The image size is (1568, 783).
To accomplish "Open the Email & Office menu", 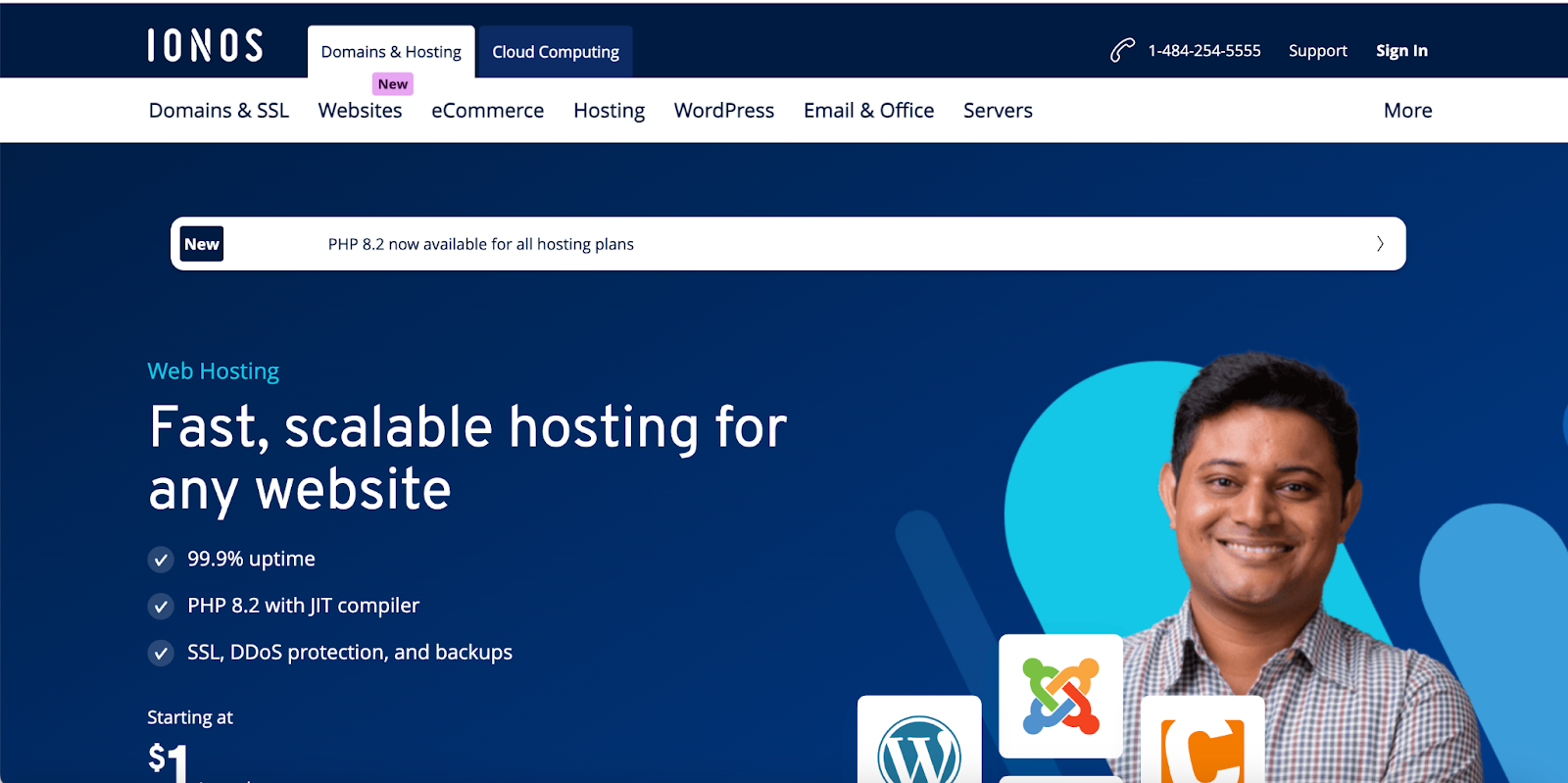I will (869, 111).
